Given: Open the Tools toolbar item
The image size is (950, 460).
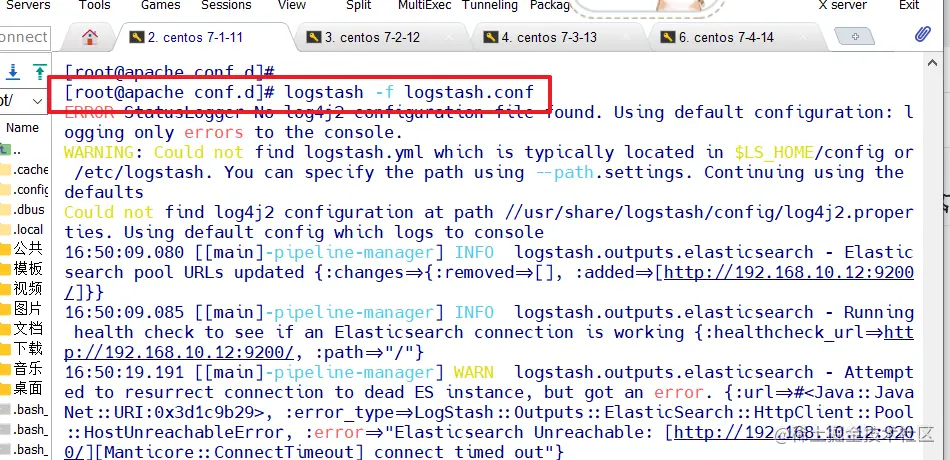Looking at the screenshot, I should click(95, 5).
